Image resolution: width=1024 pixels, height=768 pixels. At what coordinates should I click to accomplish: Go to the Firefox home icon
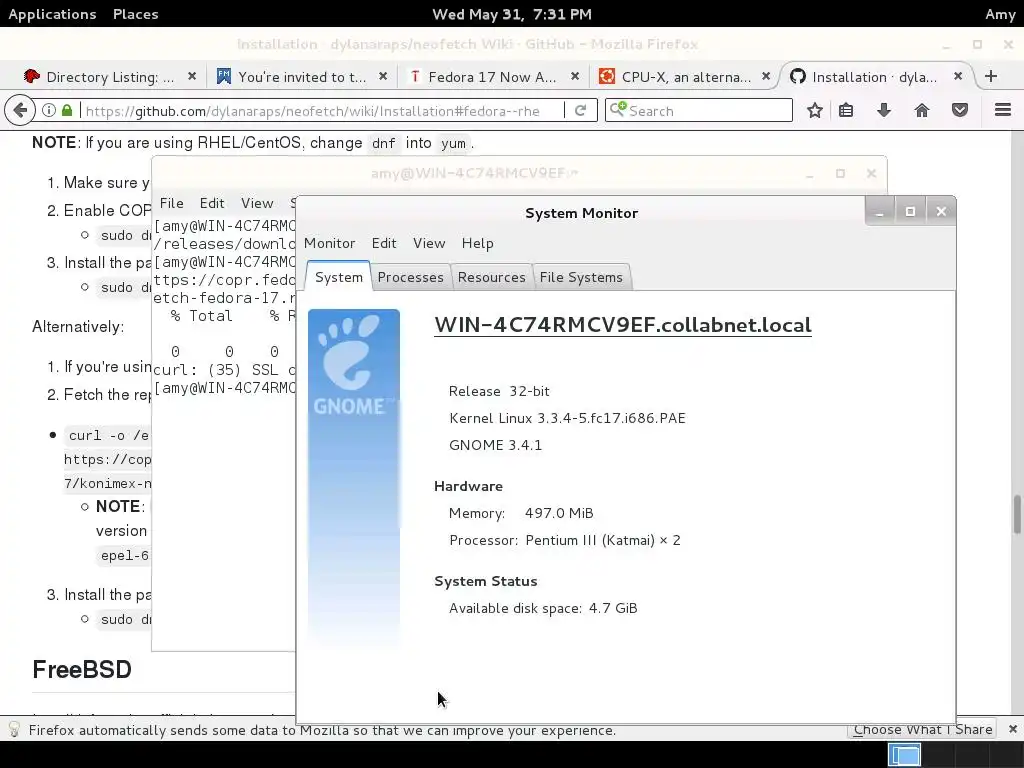(921, 110)
